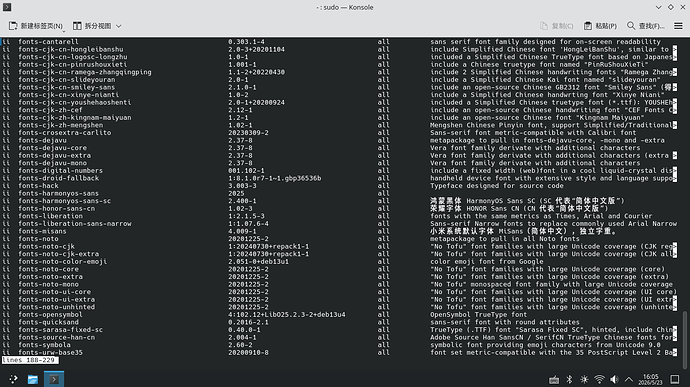The width and height of the screenshot is (690, 387).
Task: Click the 'OpenSymbol TrueType font' description
Action: pyautogui.click(x=478, y=315)
